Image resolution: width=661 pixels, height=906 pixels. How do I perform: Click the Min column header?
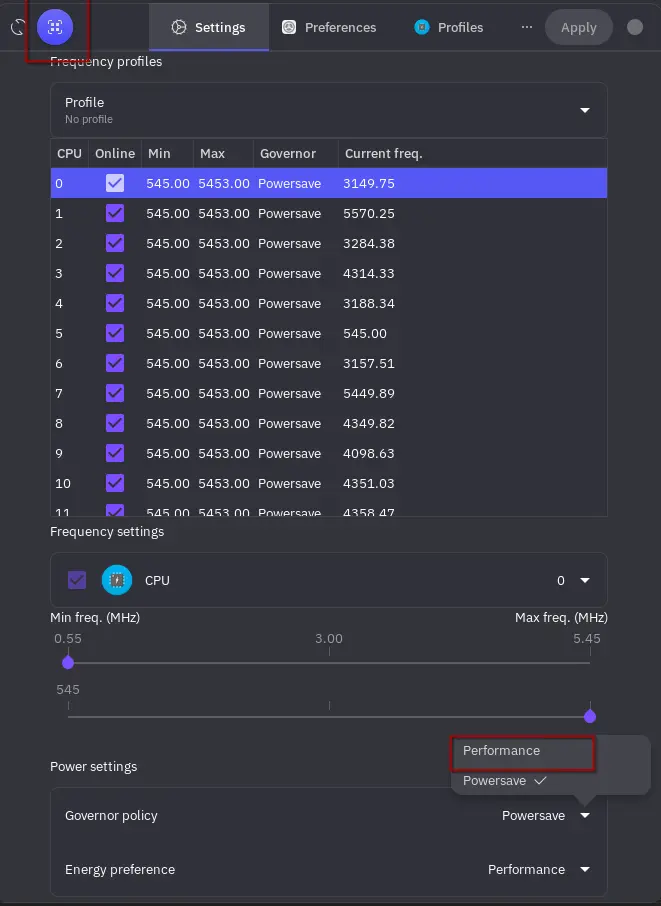pos(168,154)
